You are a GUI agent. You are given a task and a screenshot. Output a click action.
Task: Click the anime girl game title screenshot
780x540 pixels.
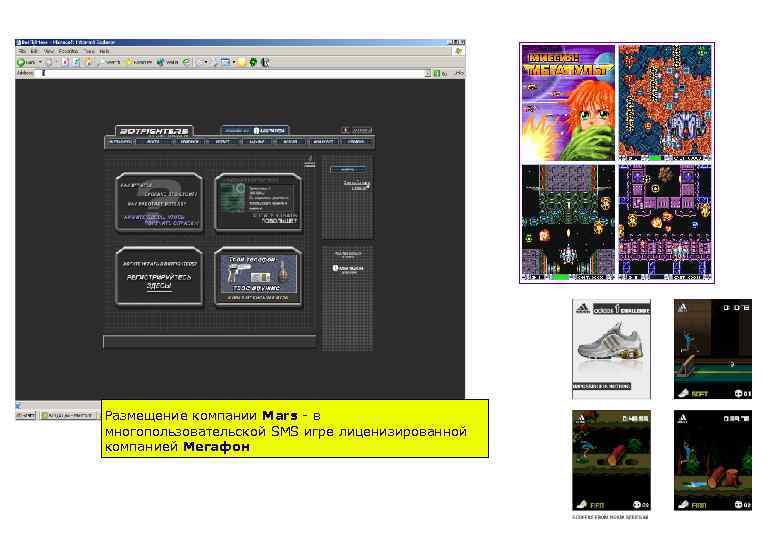click(x=568, y=103)
